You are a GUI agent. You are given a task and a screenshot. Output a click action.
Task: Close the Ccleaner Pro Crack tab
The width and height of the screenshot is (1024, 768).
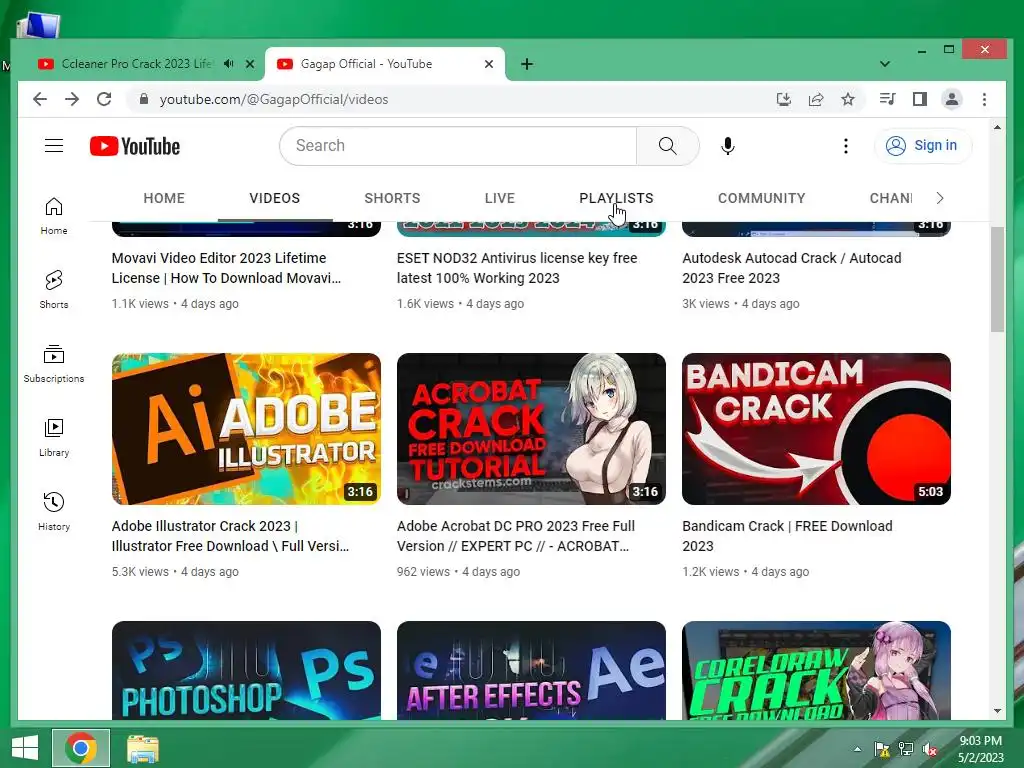[249, 64]
